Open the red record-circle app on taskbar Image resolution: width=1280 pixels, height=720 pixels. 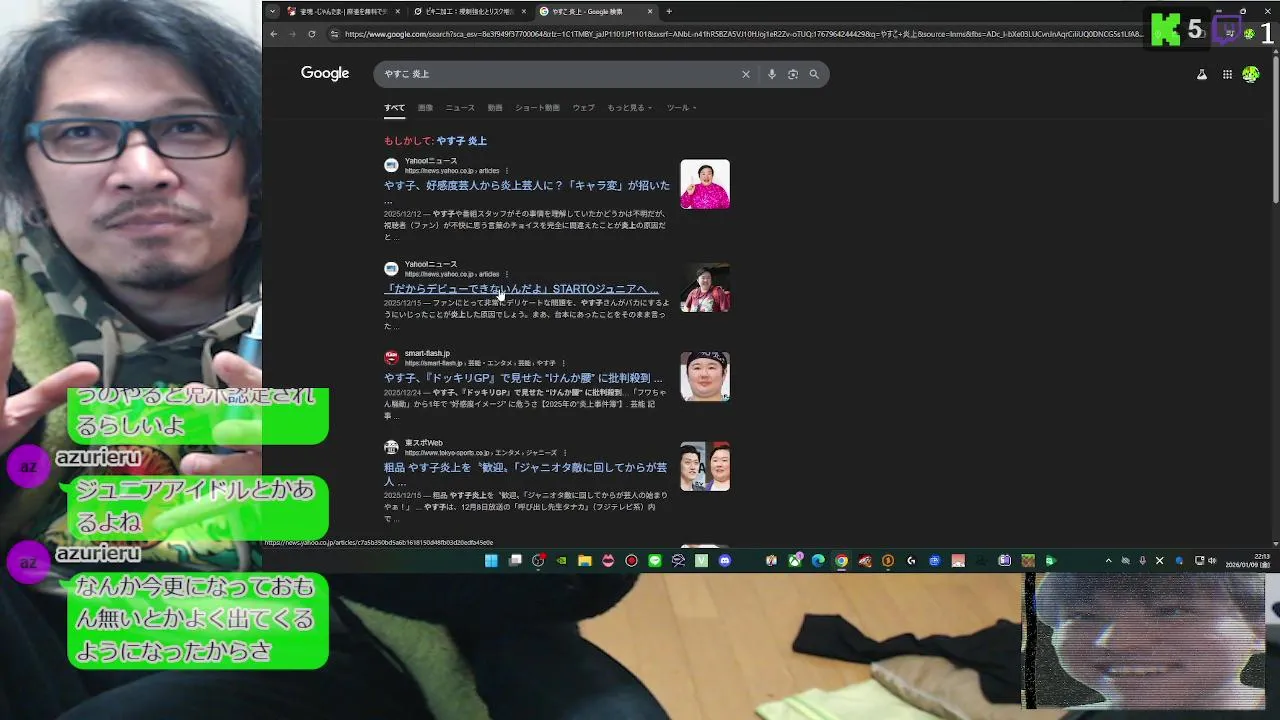[x=631, y=561]
